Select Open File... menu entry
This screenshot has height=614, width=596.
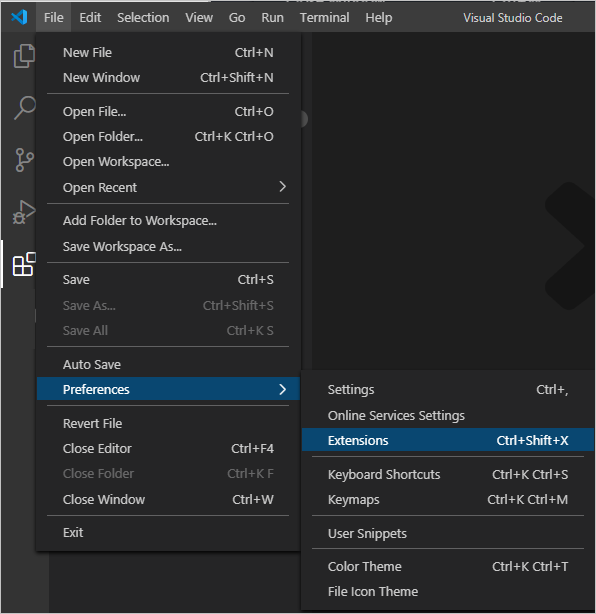tap(168, 112)
